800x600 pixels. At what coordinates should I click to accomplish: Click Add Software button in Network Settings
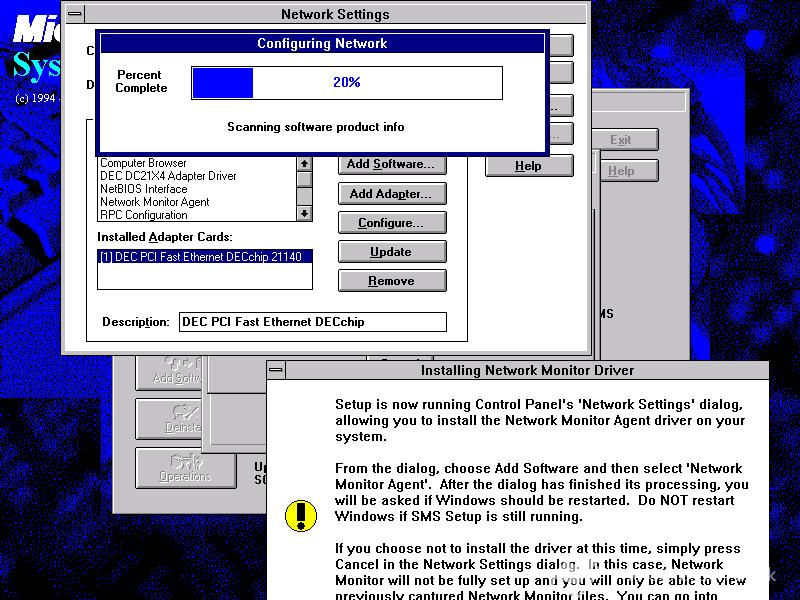point(392,165)
